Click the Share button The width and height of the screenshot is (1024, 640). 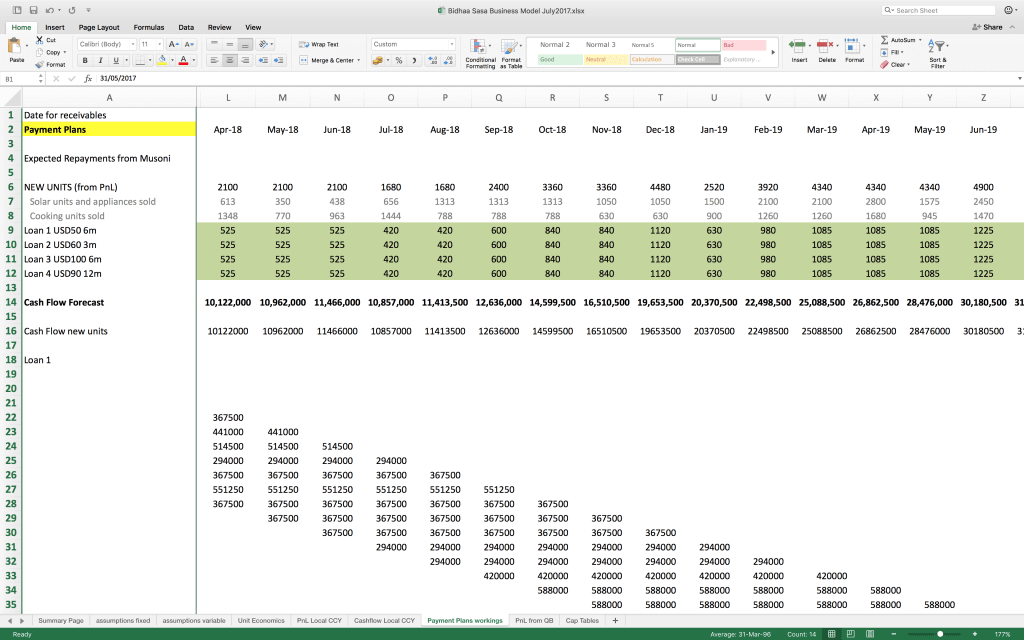click(x=988, y=27)
